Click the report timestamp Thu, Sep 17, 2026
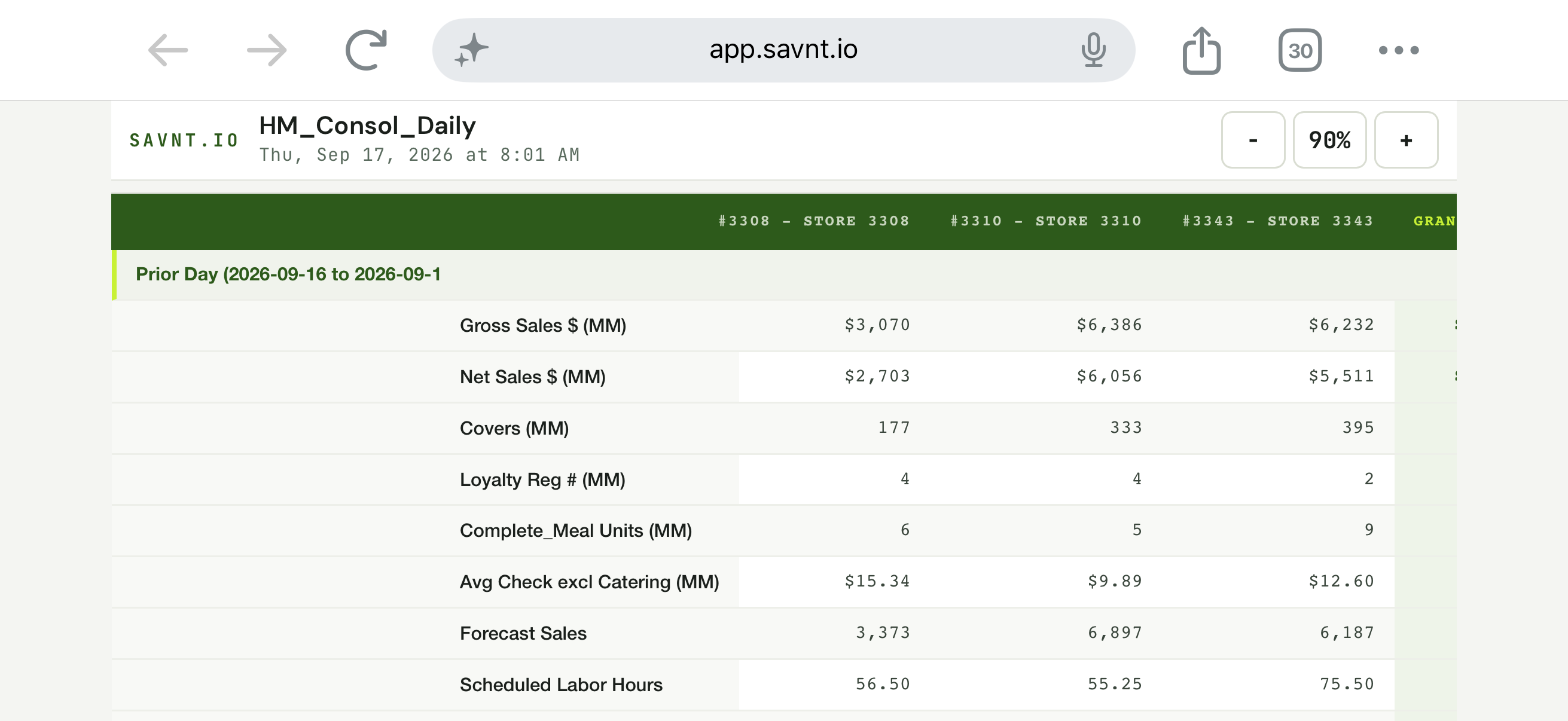 click(x=419, y=155)
